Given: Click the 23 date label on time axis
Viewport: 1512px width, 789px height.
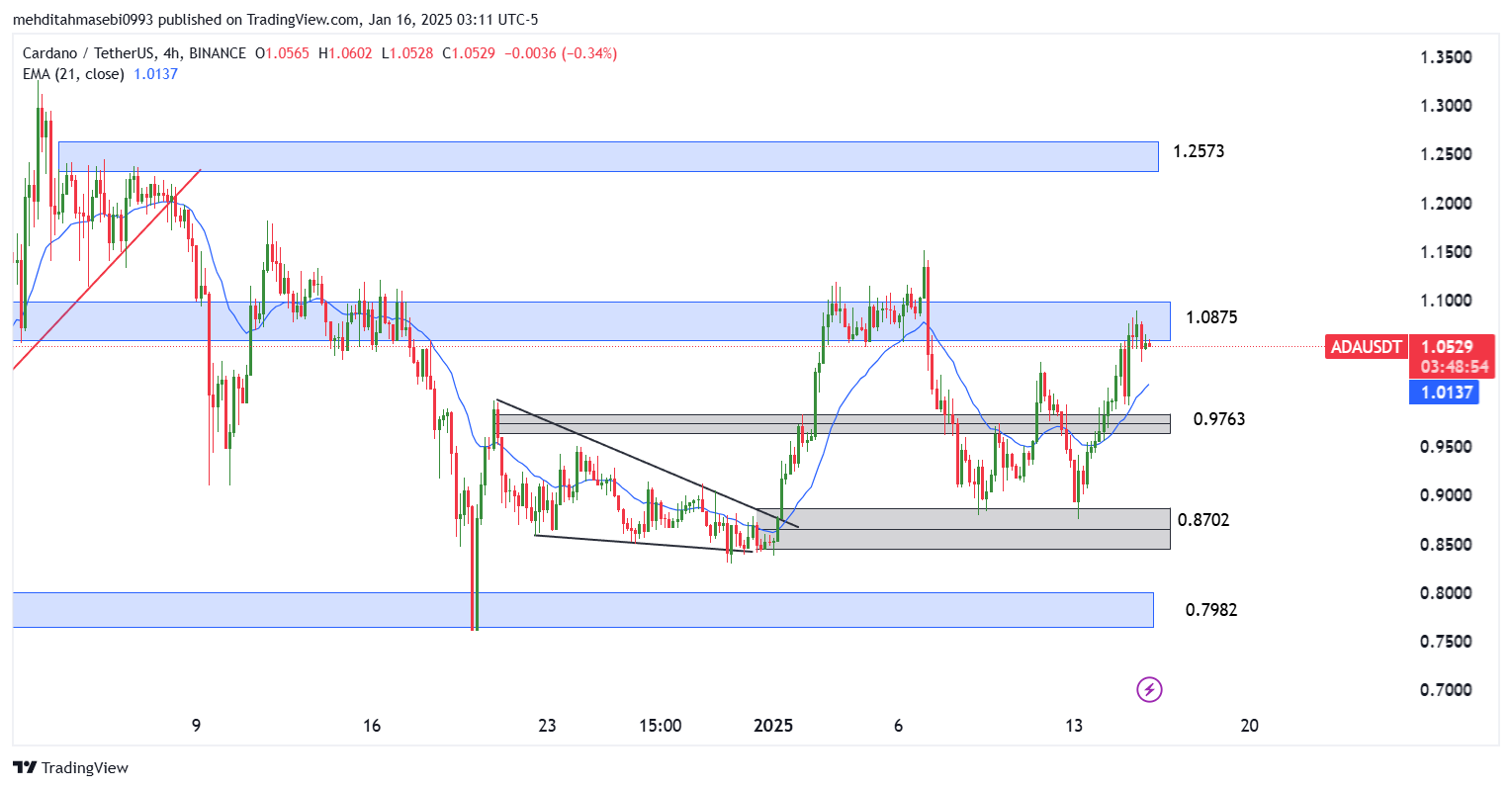Looking at the screenshot, I should [547, 726].
